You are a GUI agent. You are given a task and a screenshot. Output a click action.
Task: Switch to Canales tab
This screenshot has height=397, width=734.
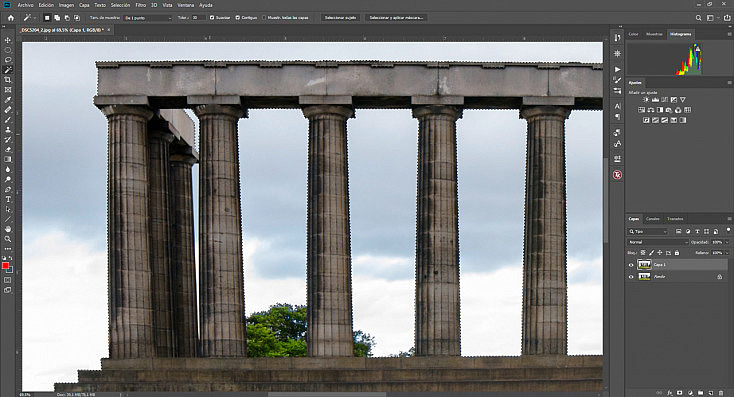click(x=653, y=219)
